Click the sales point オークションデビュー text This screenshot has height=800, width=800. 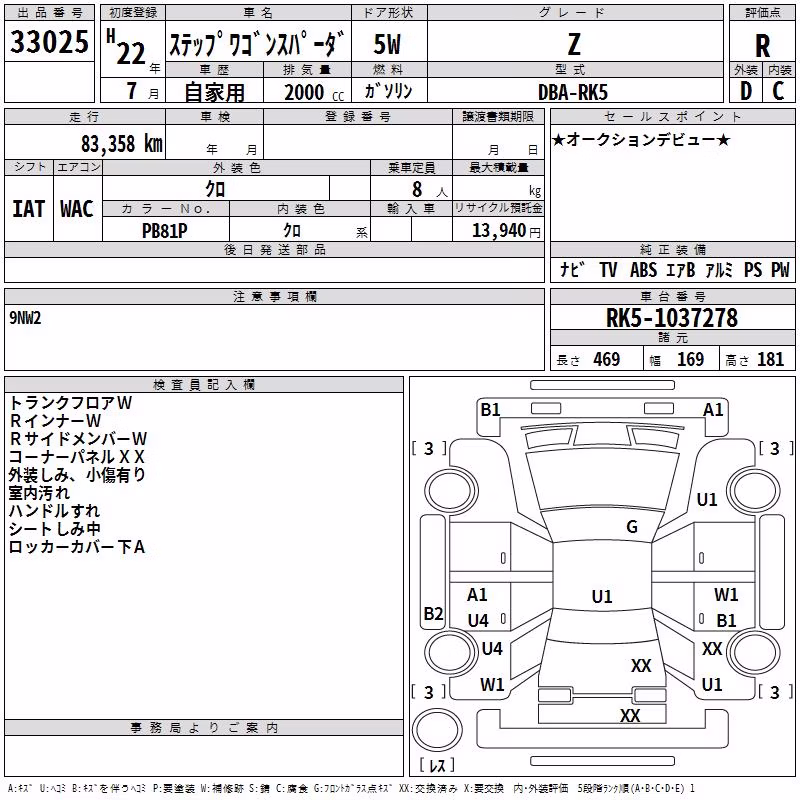641,140
